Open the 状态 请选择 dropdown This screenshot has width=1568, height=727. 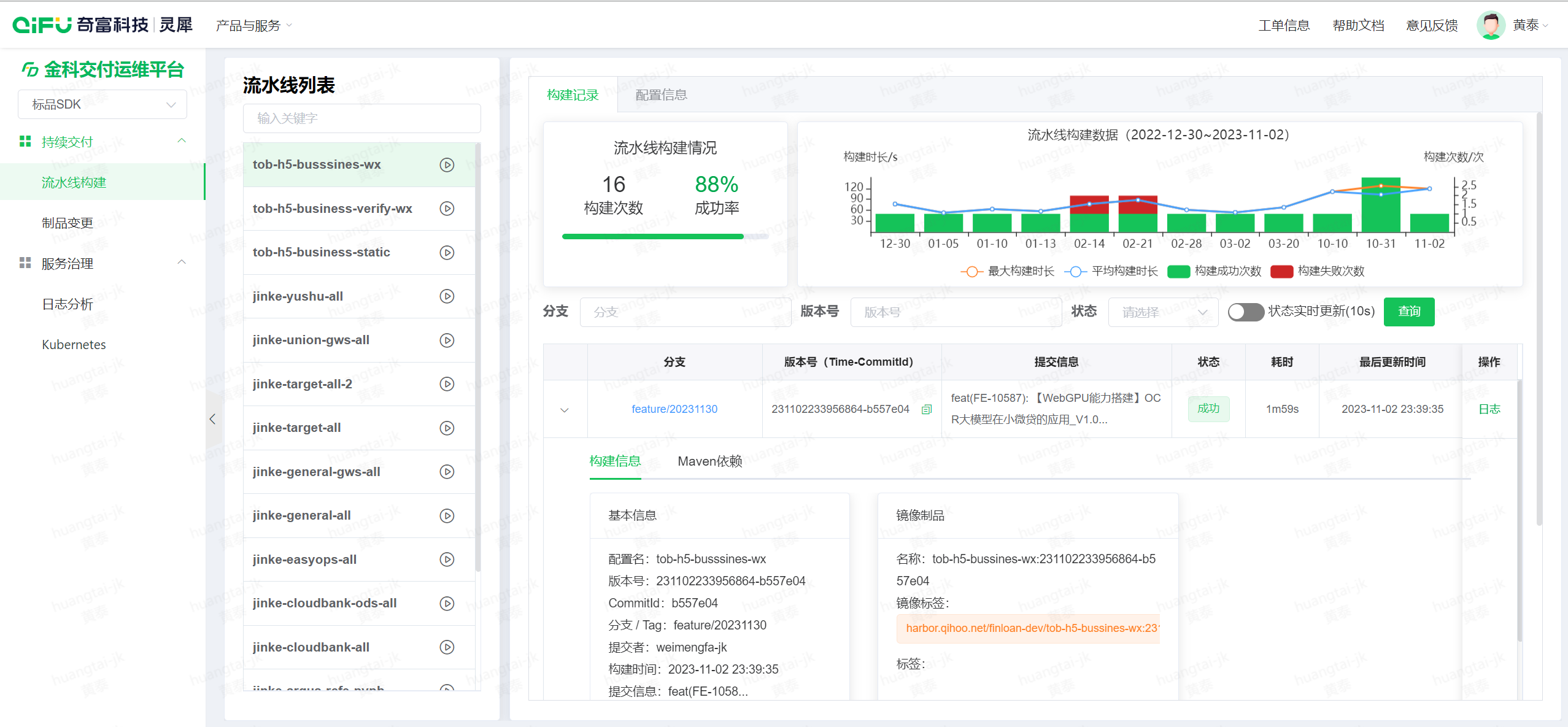coord(1162,312)
